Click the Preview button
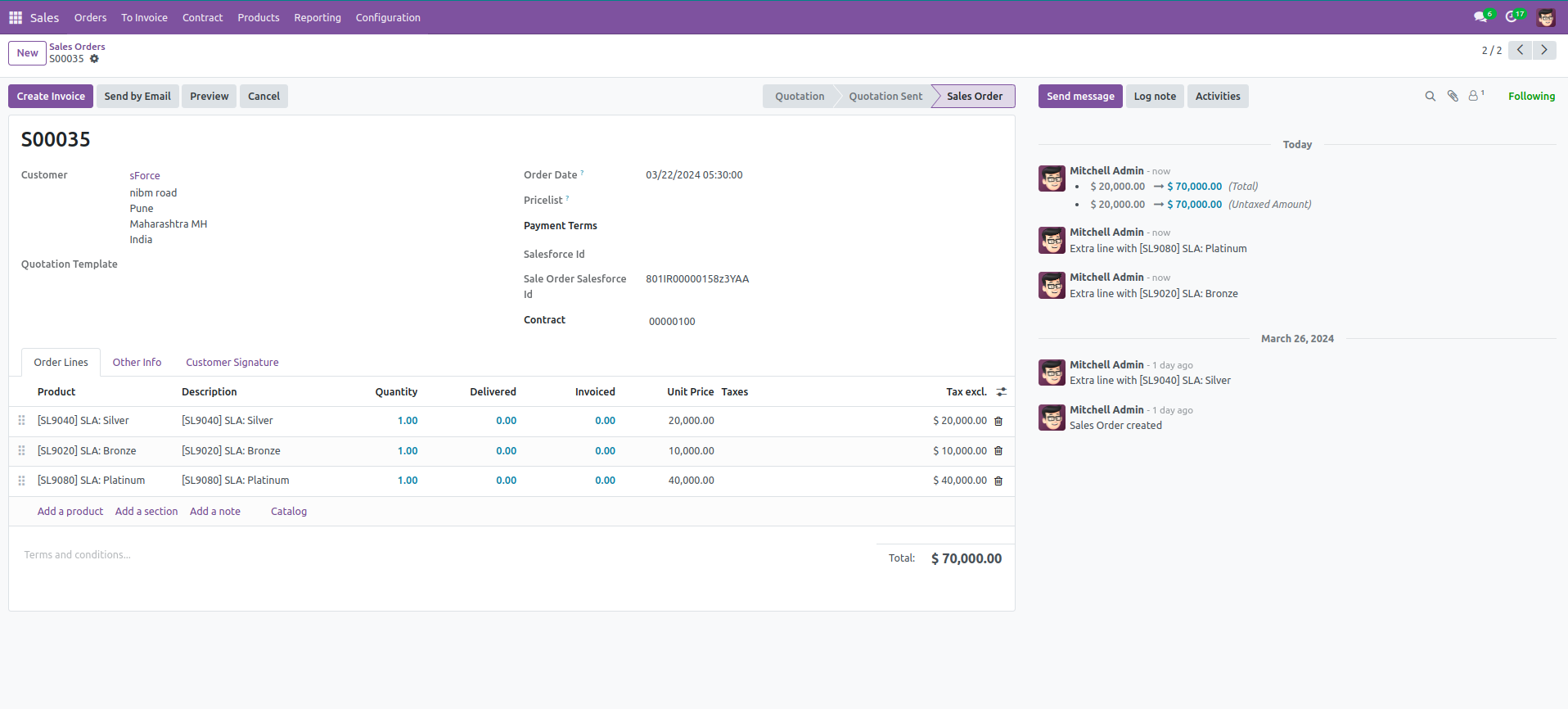1568x709 pixels. [x=210, y=97]
